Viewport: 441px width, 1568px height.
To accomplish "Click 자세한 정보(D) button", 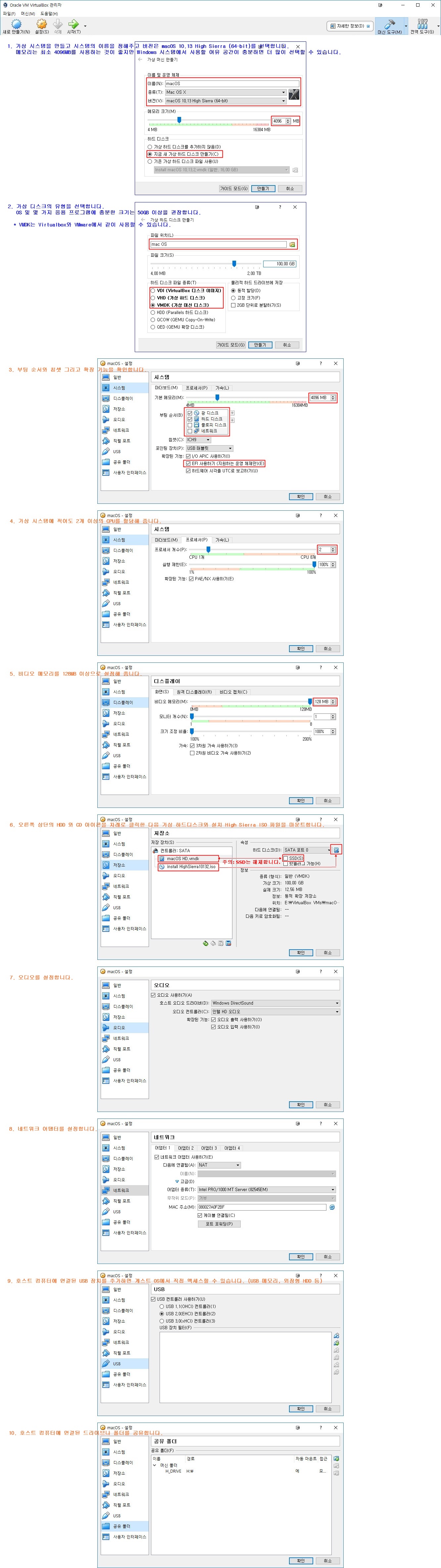I will tap(350, 26).
